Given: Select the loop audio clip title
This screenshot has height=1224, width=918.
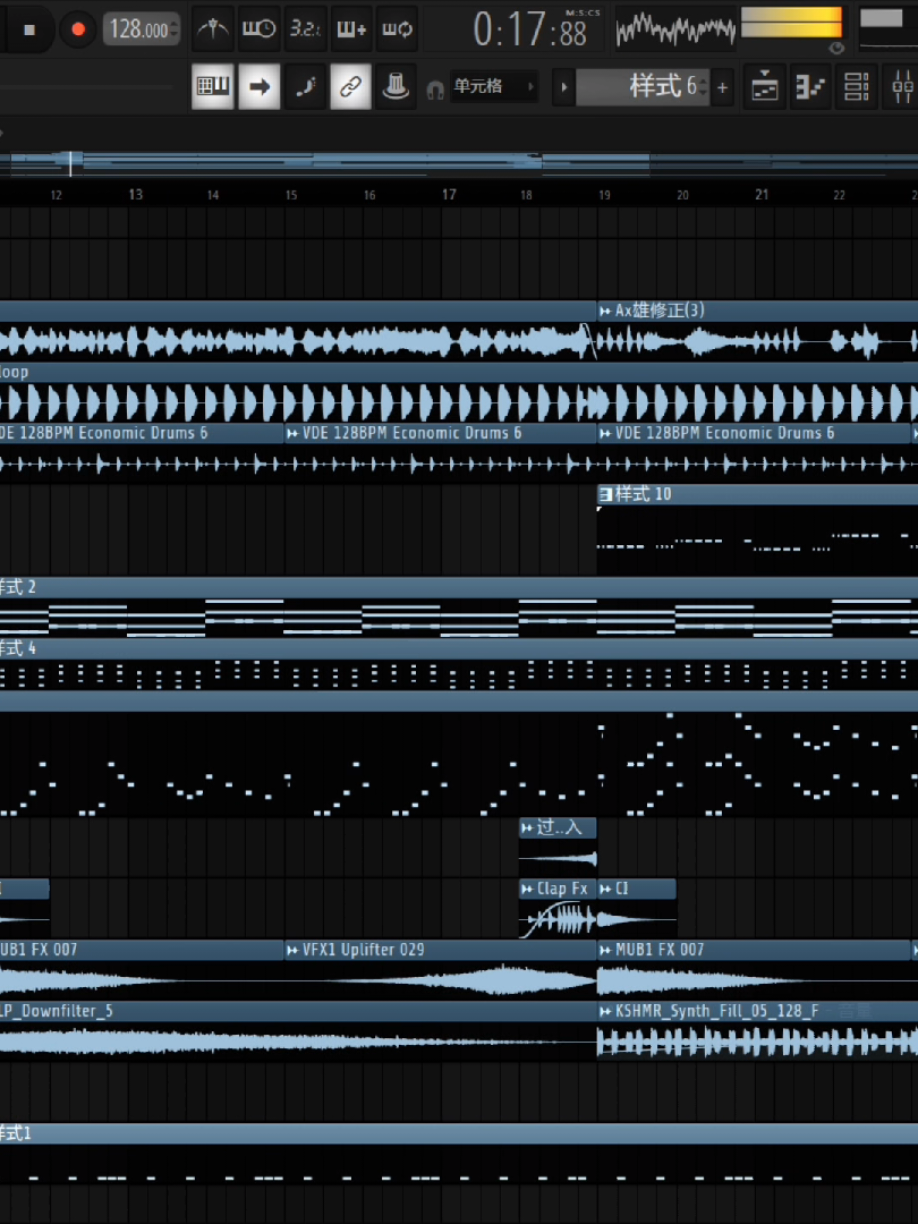Looking at the screenshot, I should (14, 372).
